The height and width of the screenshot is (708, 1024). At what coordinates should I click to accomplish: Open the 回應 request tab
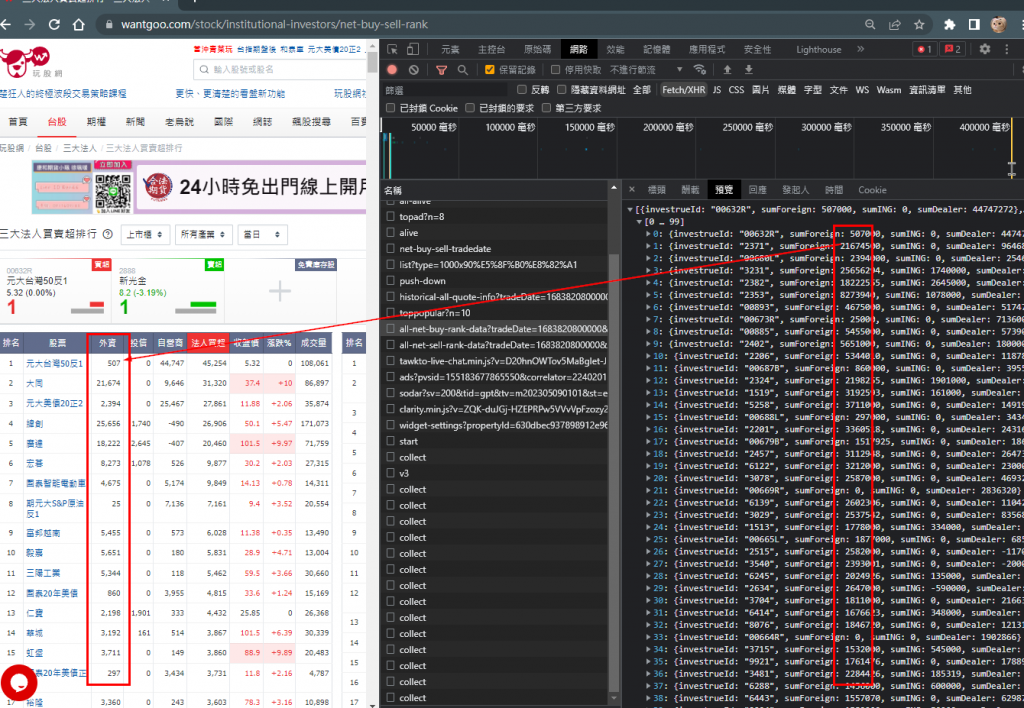(758, 189)
